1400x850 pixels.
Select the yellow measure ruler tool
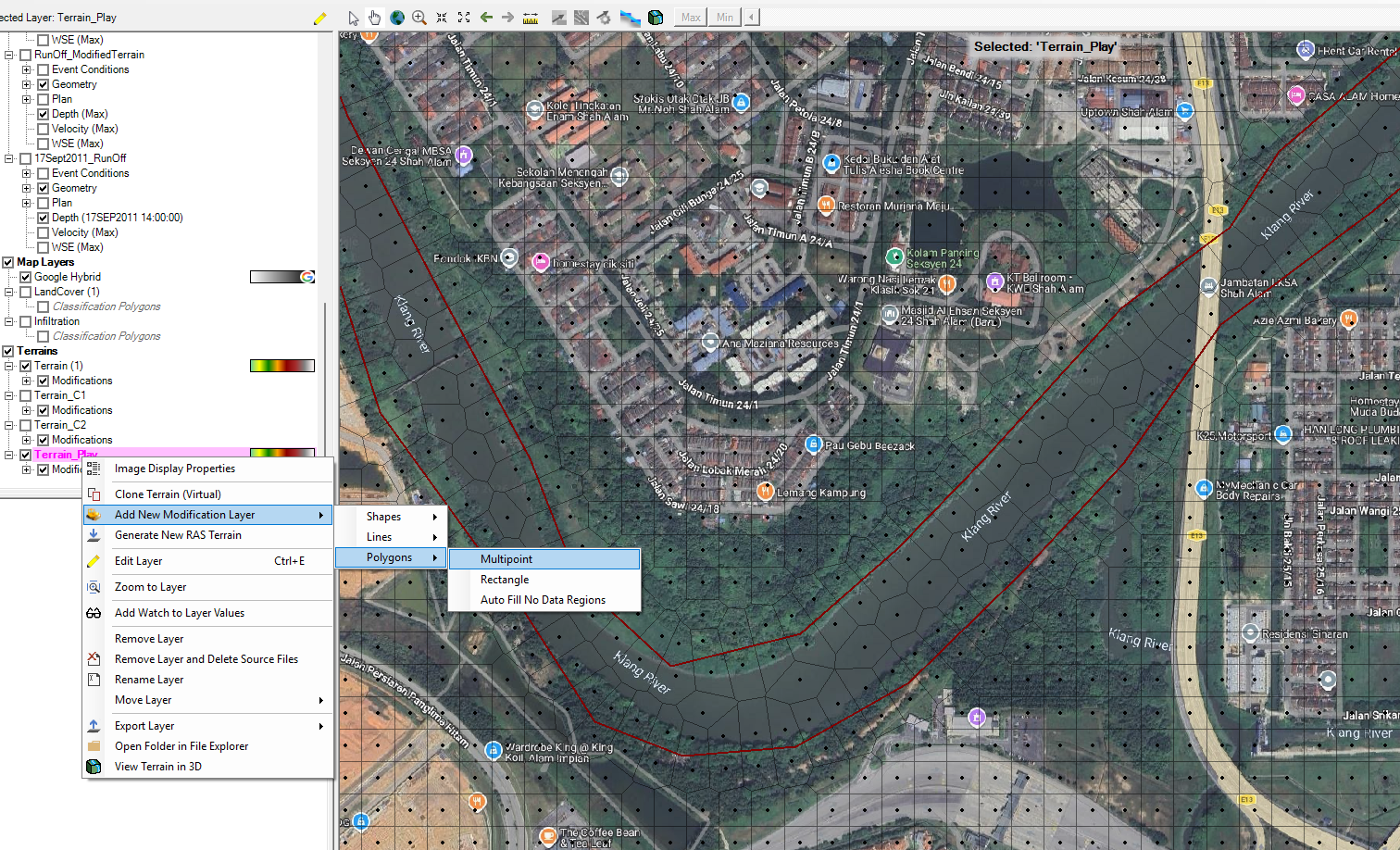click(x=531, y=18)
